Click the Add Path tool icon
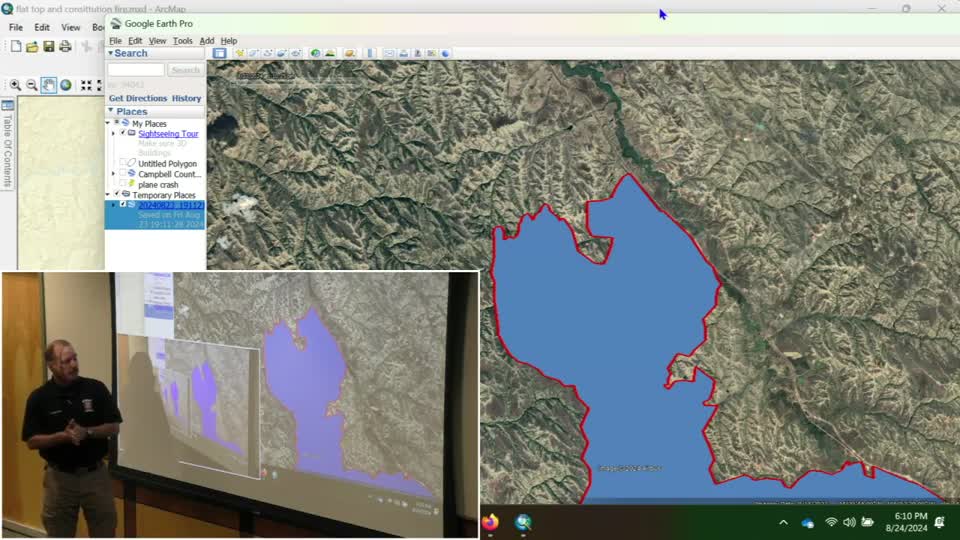Screen dimensions: 960x540 (x=268, y=53)
